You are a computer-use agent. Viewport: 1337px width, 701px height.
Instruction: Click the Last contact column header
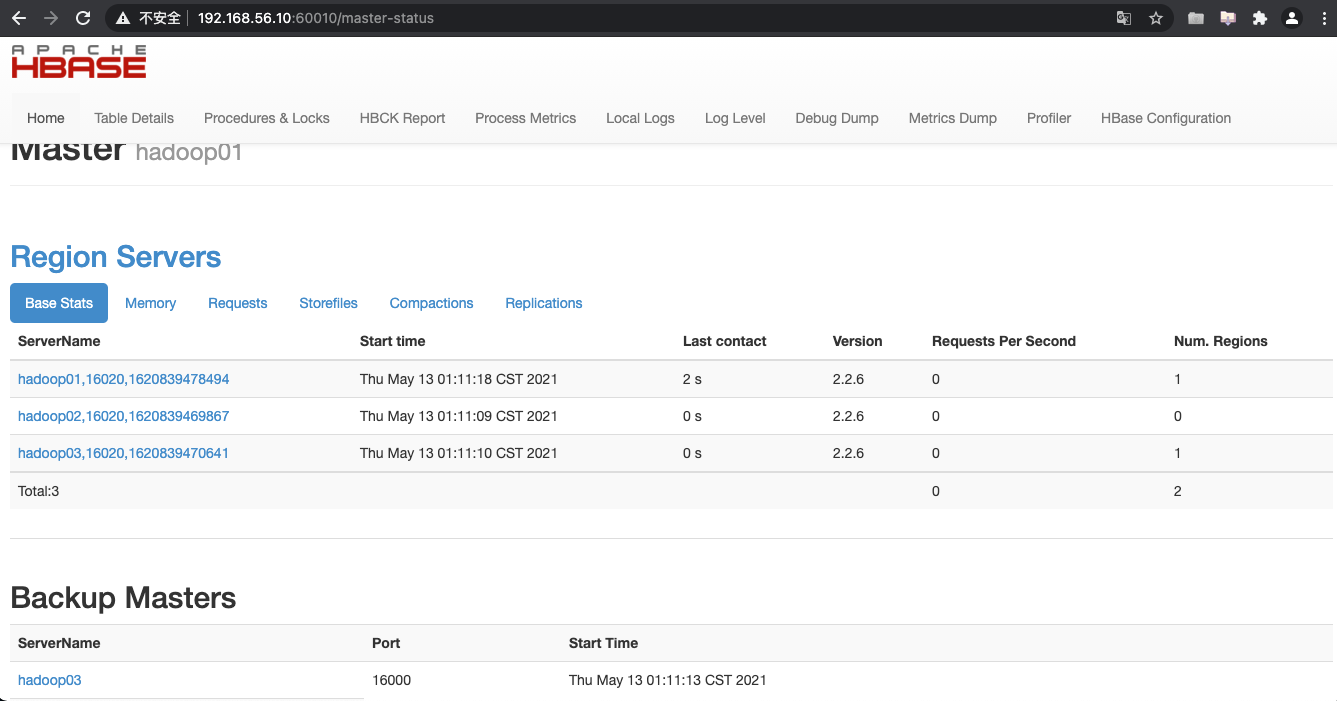(725, 341)
